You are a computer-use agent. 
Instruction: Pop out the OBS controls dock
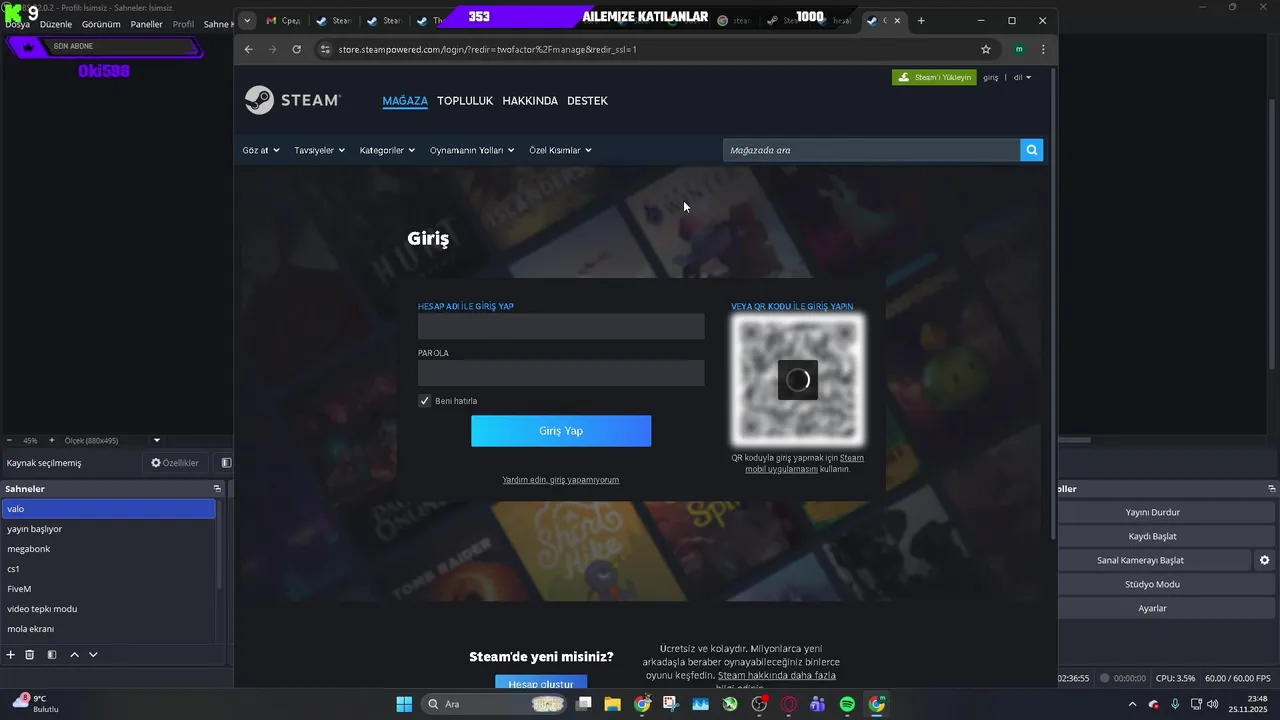tap(1272, 489)
